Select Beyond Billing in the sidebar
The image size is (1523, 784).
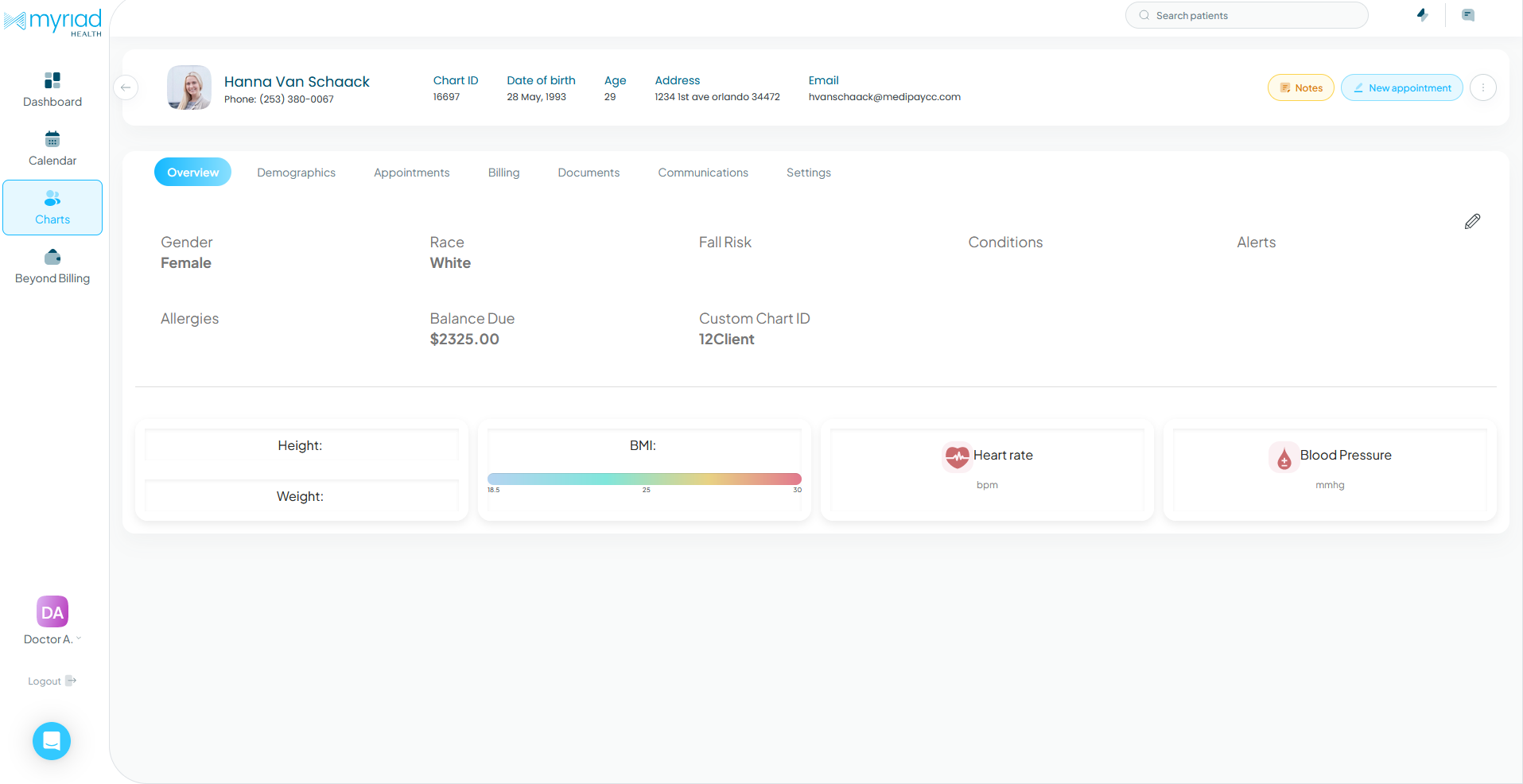point(52,265)
